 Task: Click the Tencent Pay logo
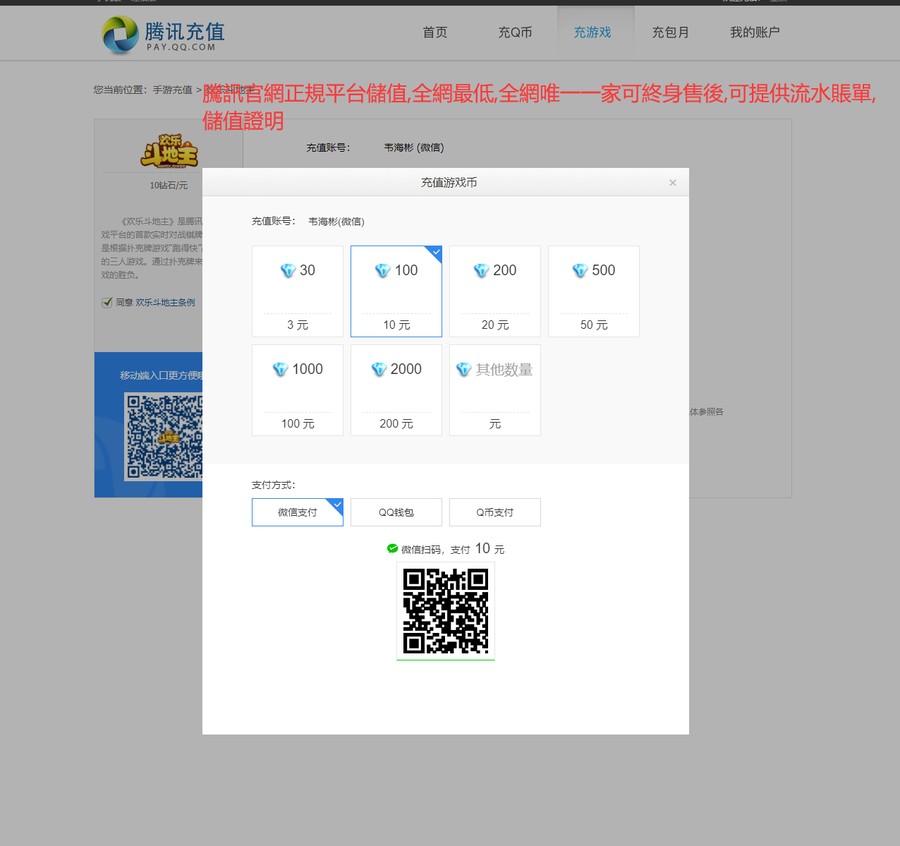click(x=163, y=34)
